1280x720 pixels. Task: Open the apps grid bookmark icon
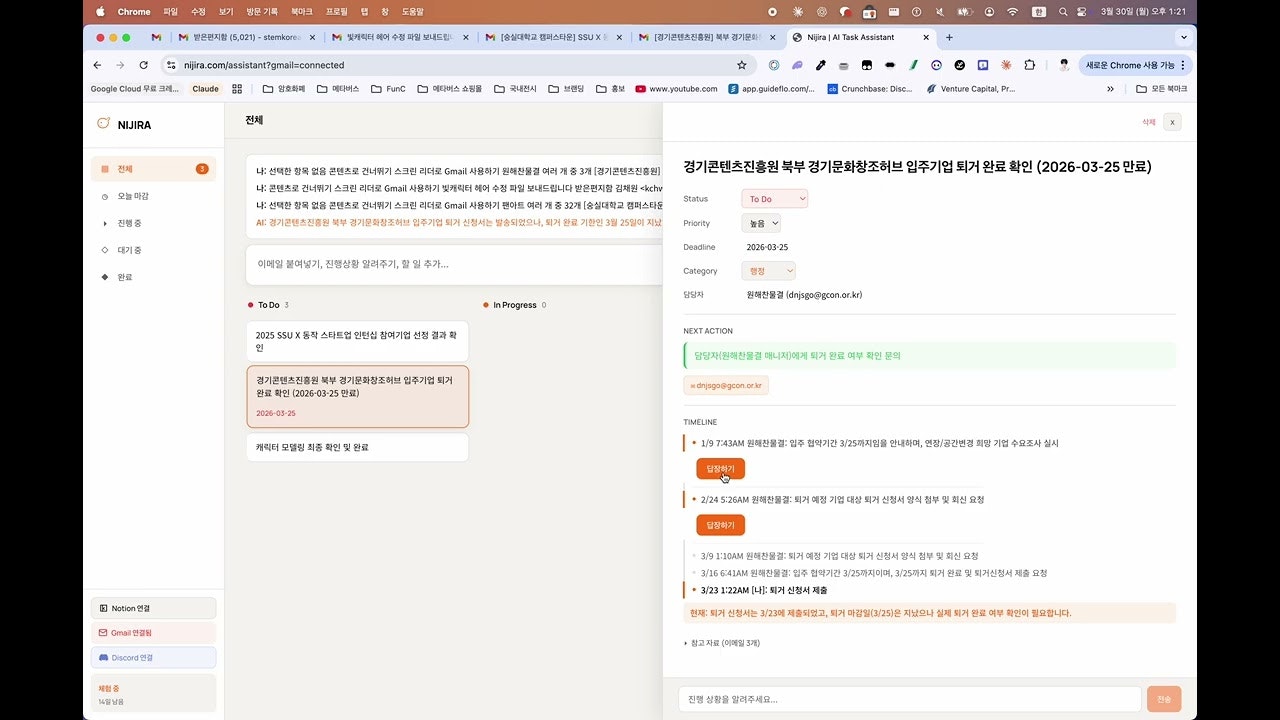click(x=237, y=89)
